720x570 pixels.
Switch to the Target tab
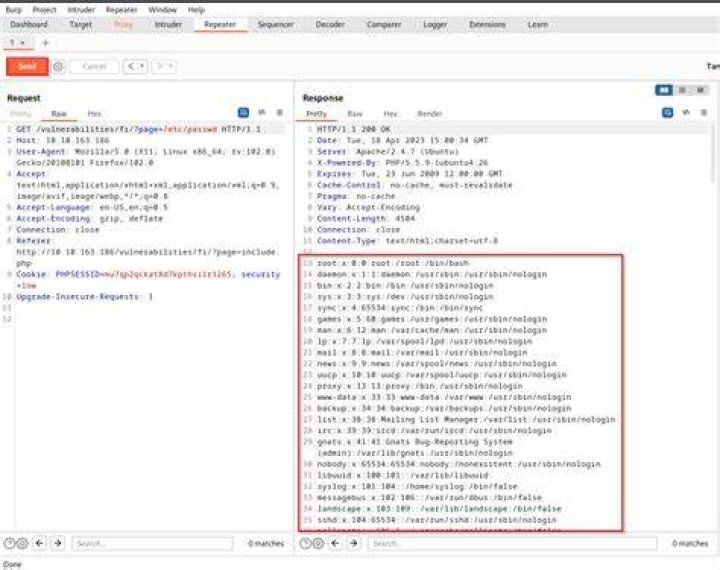[x=80, y=24]
